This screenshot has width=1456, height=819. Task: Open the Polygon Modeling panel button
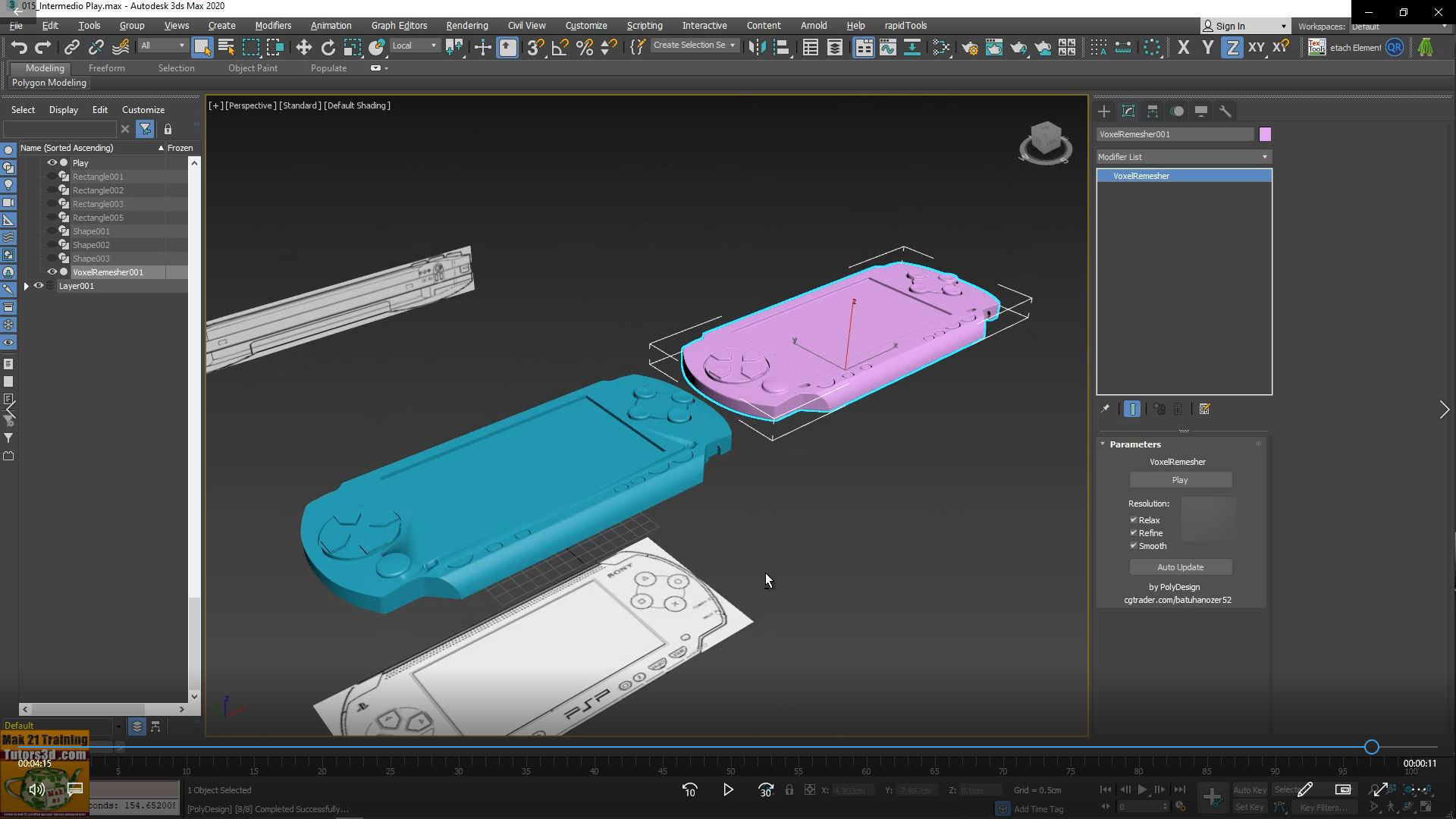point(49,83)
